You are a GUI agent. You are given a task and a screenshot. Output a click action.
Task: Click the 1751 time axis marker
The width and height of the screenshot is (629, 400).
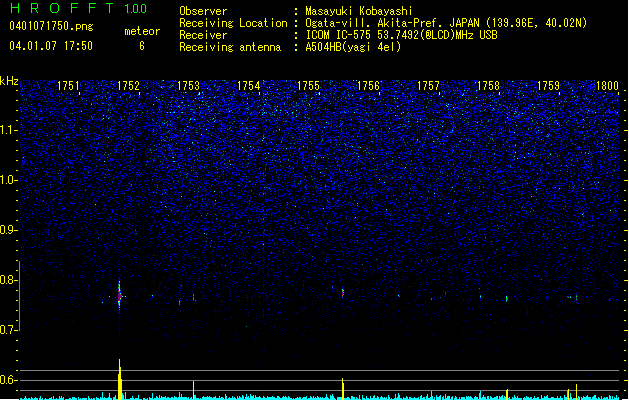[68, 85]
